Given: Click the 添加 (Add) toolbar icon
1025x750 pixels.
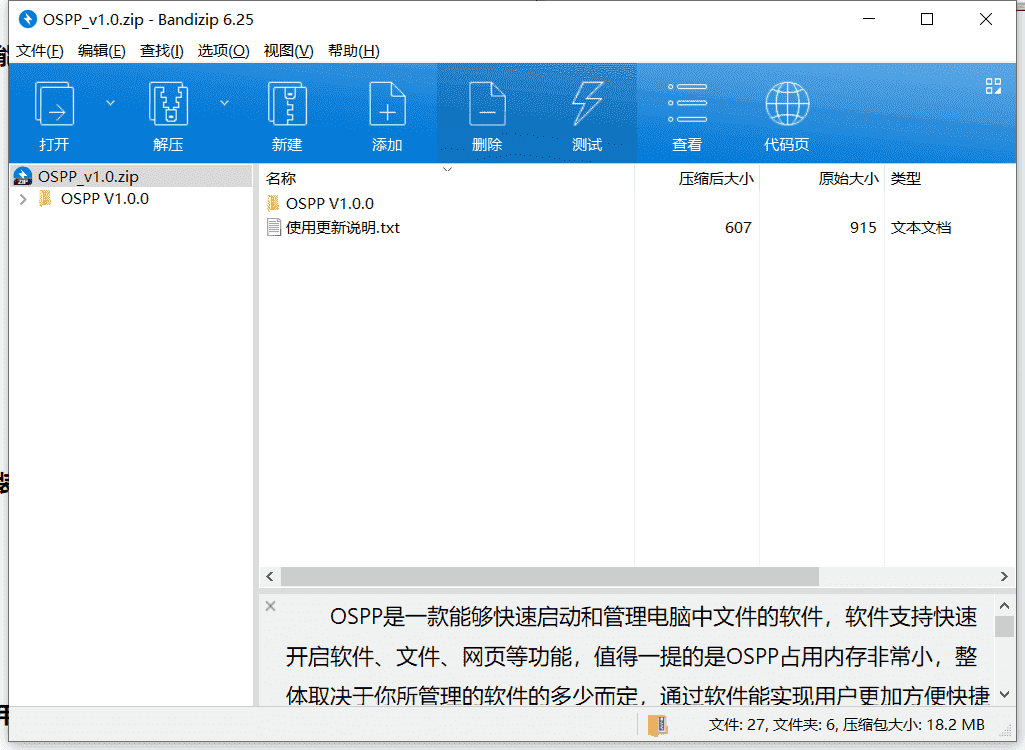Looking at the screenshot, I should click(387, 103).
